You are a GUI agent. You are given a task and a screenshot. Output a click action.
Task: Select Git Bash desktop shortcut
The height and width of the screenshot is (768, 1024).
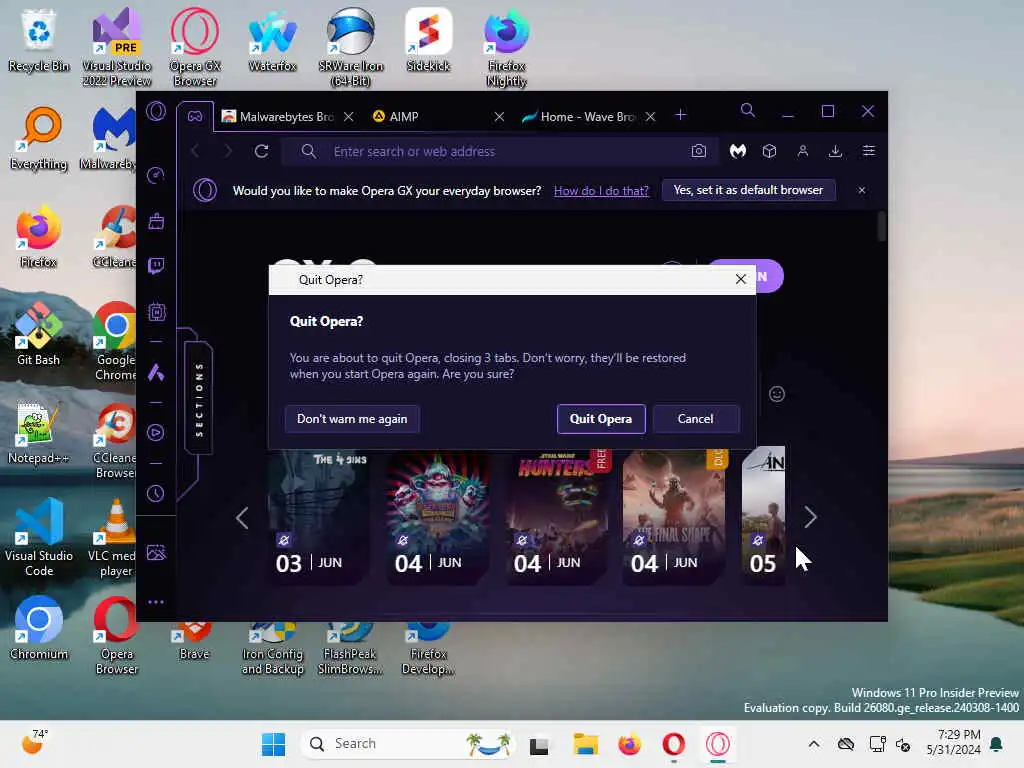click(x=39, y=334)
